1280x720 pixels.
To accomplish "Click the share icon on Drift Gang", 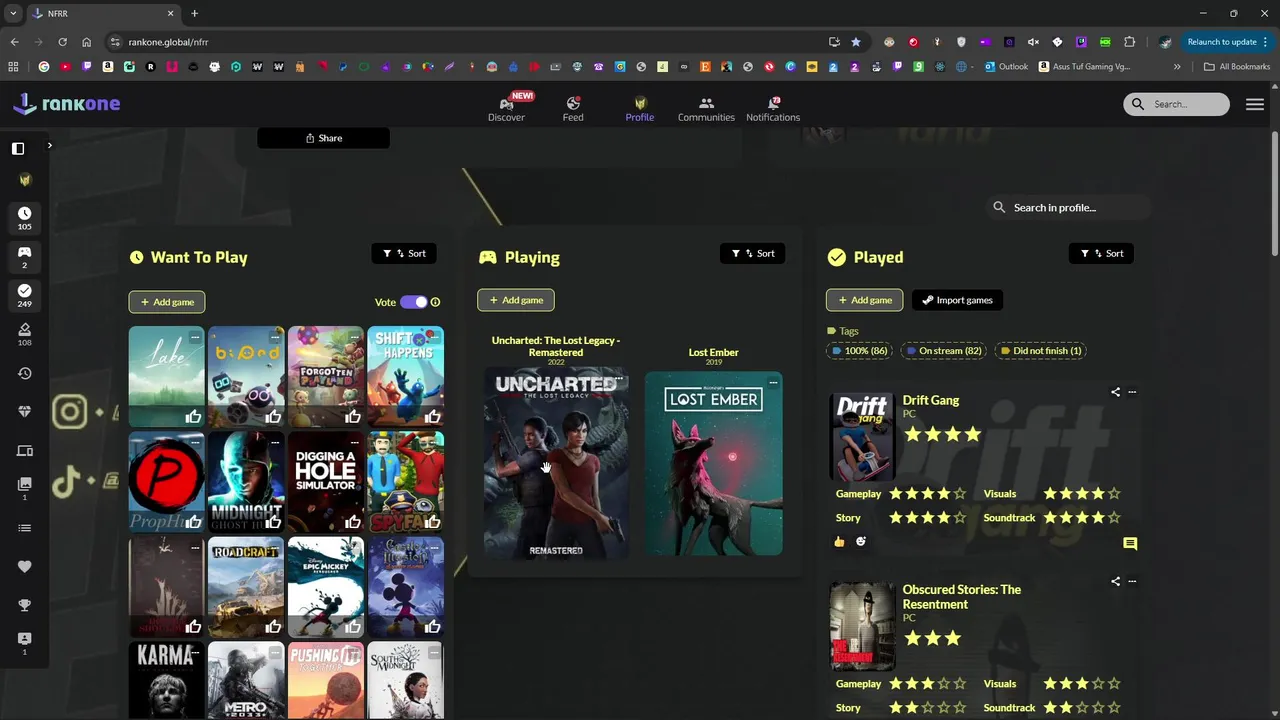I will coord(1115,392).
